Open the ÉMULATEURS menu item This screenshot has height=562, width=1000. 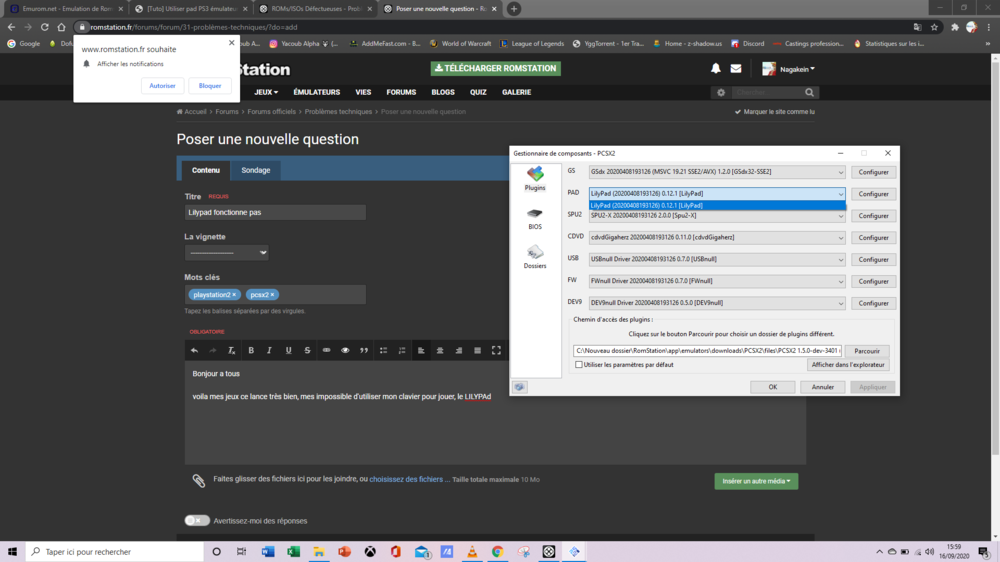click(x=316, y=92)
